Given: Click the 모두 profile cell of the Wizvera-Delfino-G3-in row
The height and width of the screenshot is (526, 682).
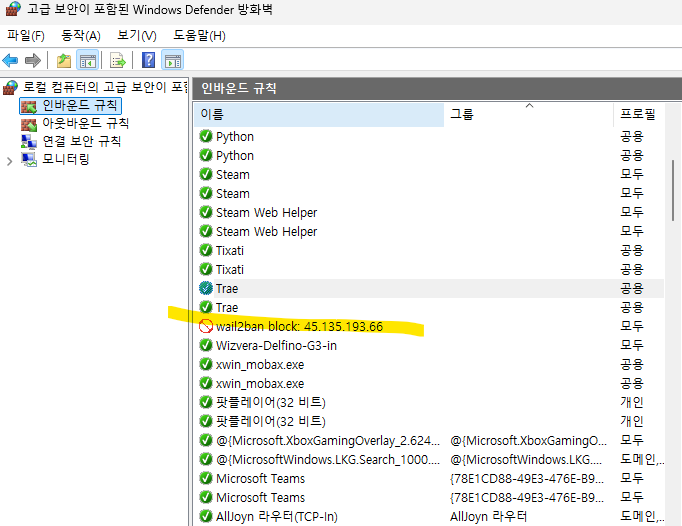Looking at the screenshot, I should (632, 345).
